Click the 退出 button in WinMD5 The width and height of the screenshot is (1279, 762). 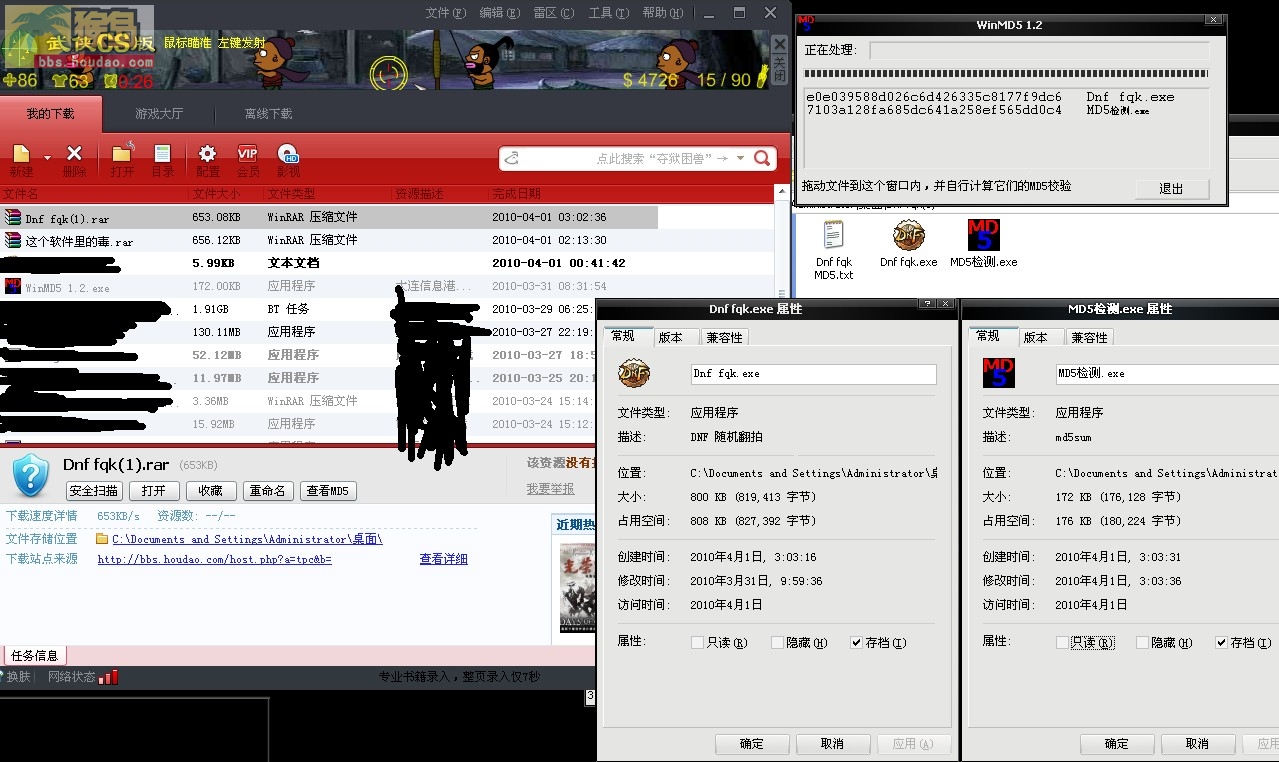tap(1171, 188)
